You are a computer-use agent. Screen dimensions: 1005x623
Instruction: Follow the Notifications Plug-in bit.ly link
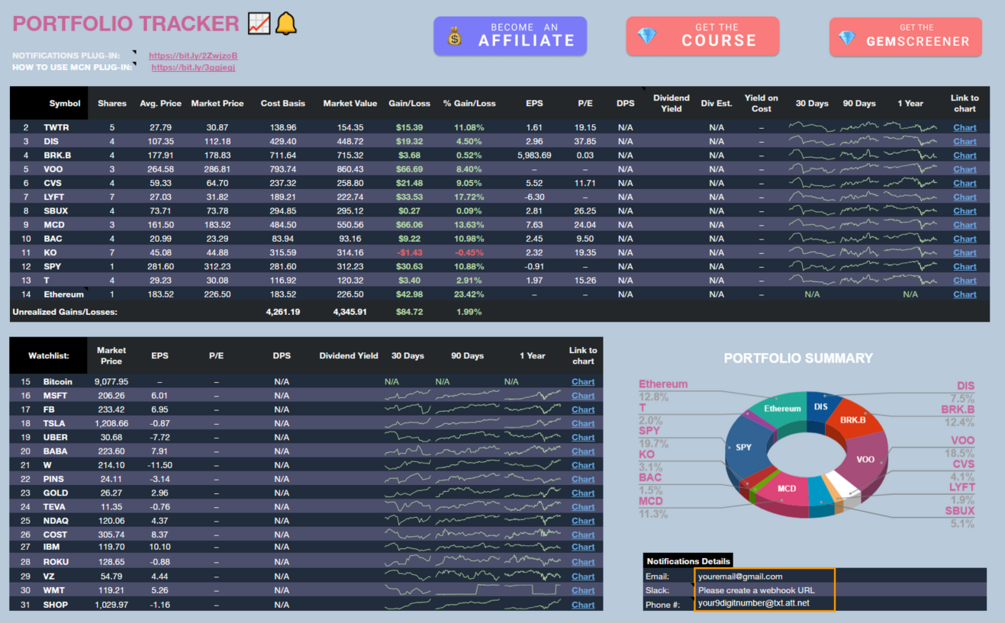193,56
